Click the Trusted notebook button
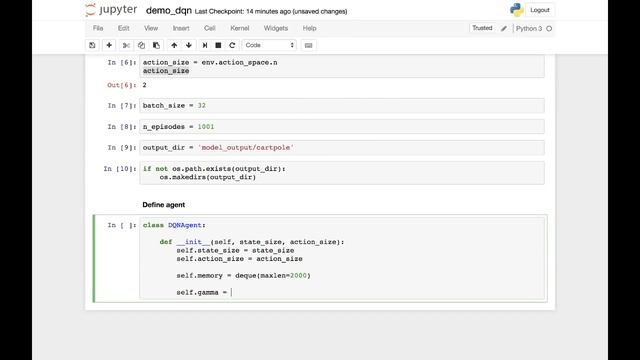The width and height of the screenshot is (640, 360). tap(482, 28)
